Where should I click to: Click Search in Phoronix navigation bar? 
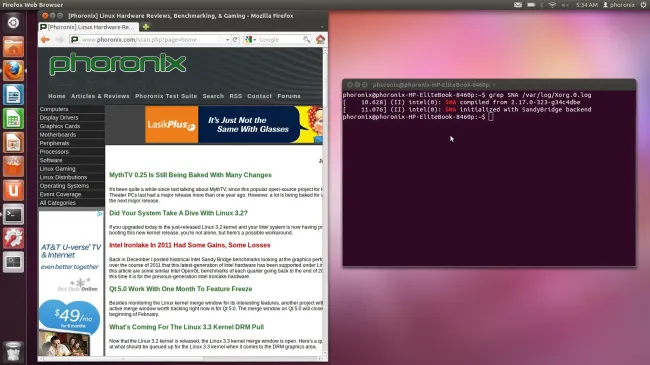(x=213, y=96)
